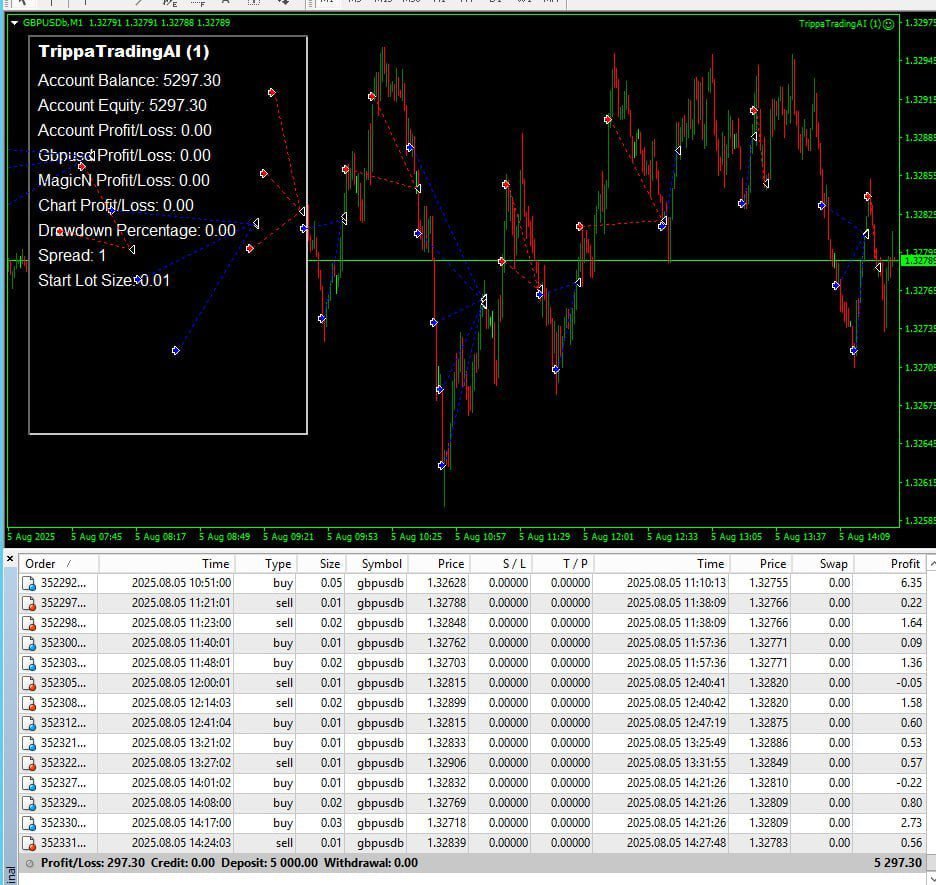The image size is (936, 885).
Task: Click the buy icon for order 352330
Action: pos(29,823)
